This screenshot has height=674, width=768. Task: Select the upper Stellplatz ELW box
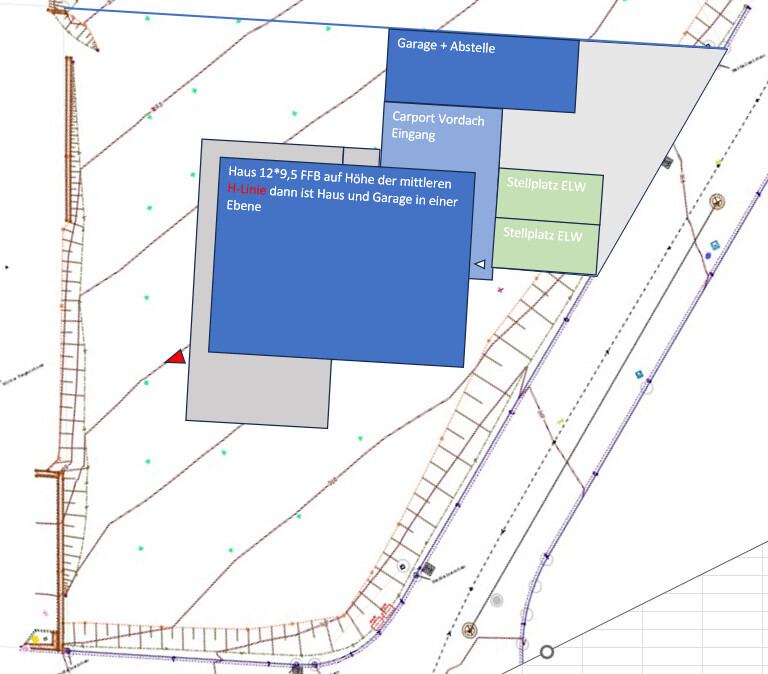pos(550,195)
